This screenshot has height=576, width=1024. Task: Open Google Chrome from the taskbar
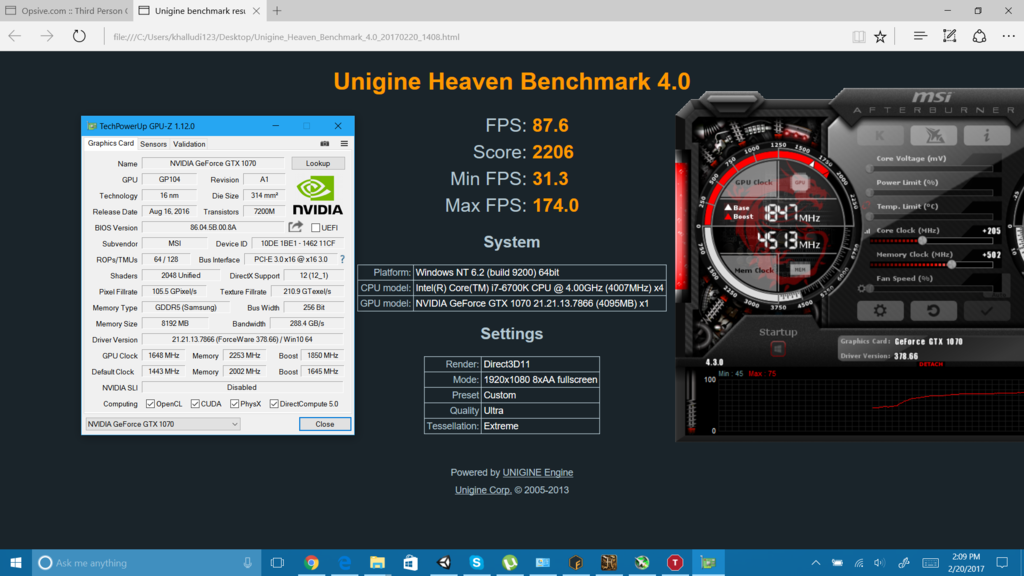point(312,562)
